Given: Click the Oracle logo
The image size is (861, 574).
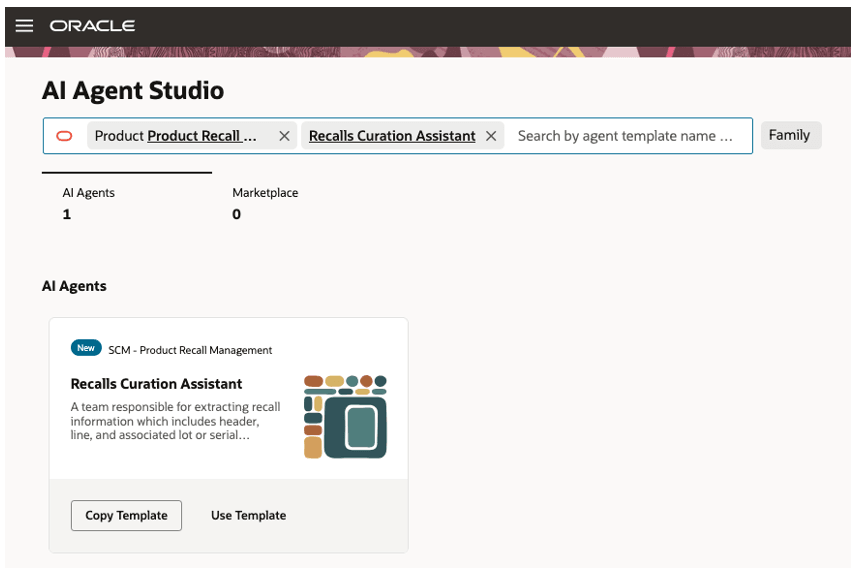Looking at the screenshot, I should 92,26.
